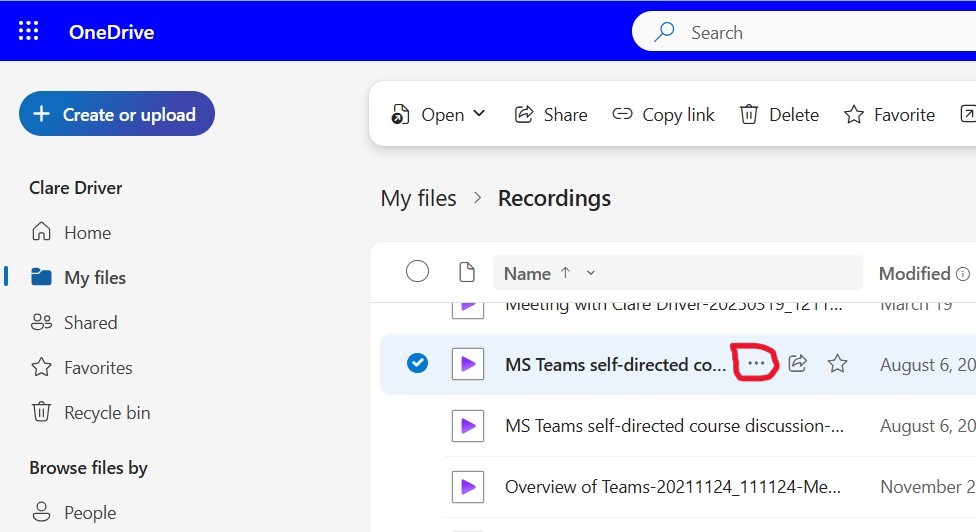Click Favorite in the command bar
Screen dimensions: 976x532
pos(889,114)
